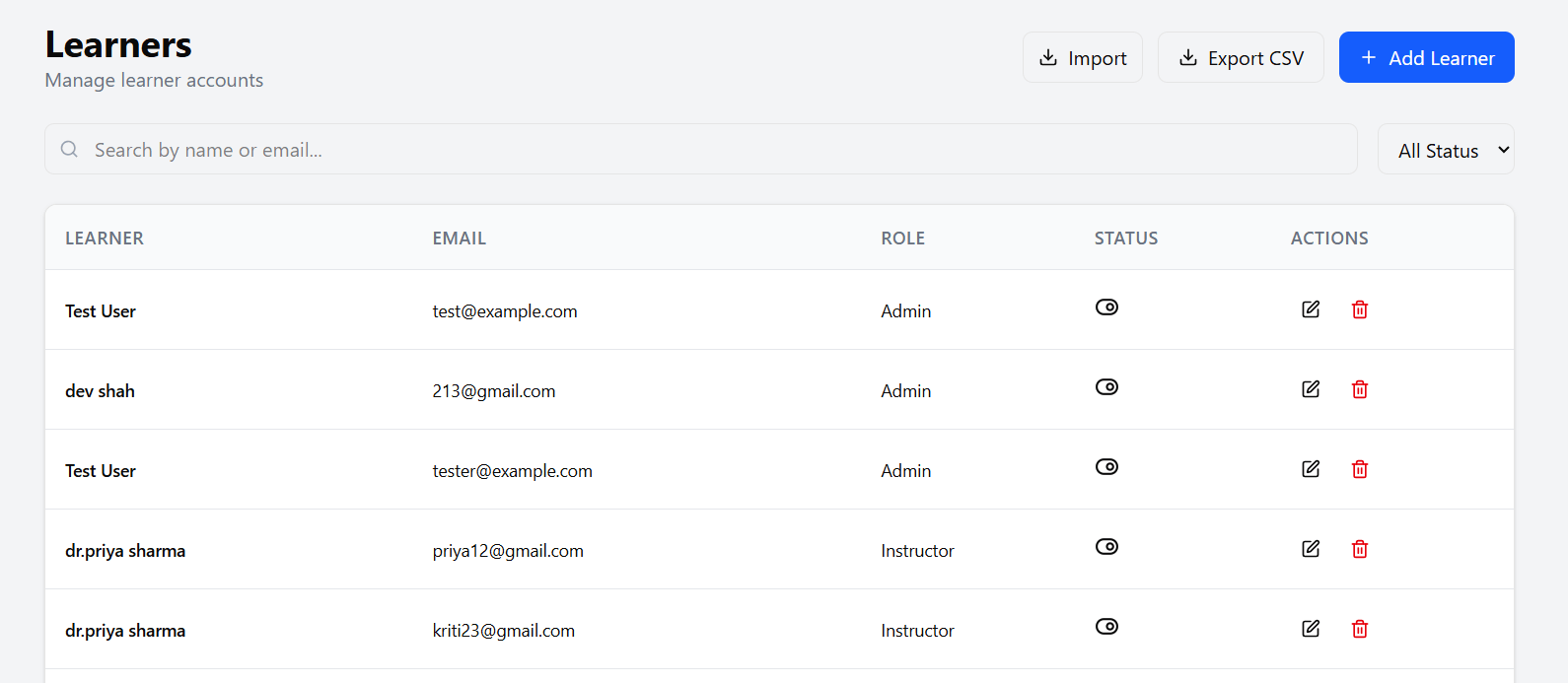The image size is (1568, 683).
Task: Click the Import button
Action: tap(1083, 57)
